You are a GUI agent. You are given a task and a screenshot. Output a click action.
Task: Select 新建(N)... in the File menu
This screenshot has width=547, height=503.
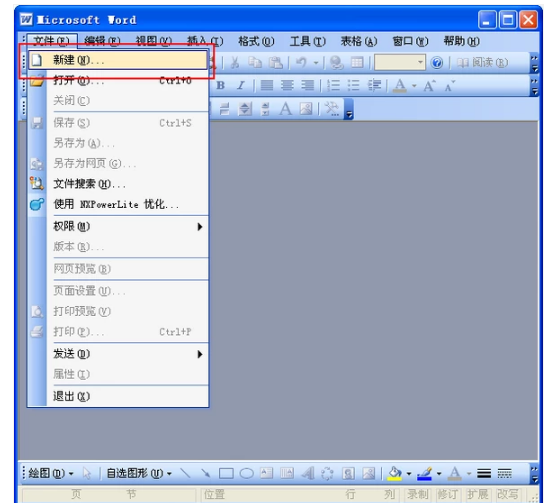[118, 60]
